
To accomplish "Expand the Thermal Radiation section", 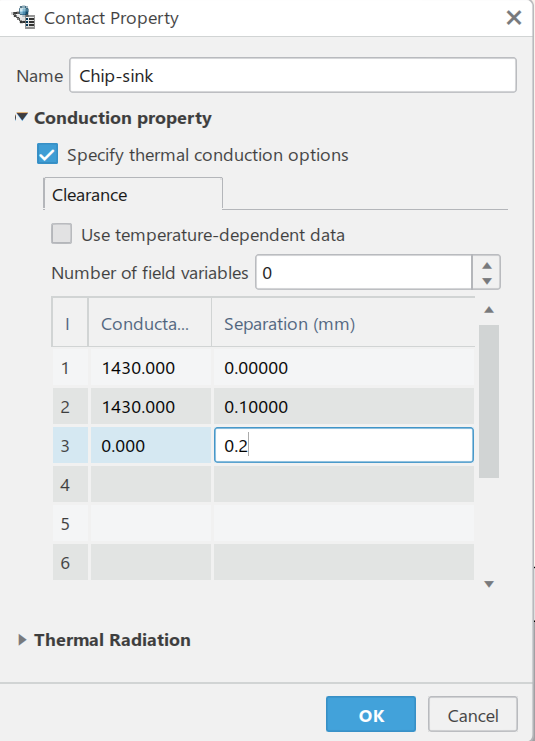I will 22,640.
